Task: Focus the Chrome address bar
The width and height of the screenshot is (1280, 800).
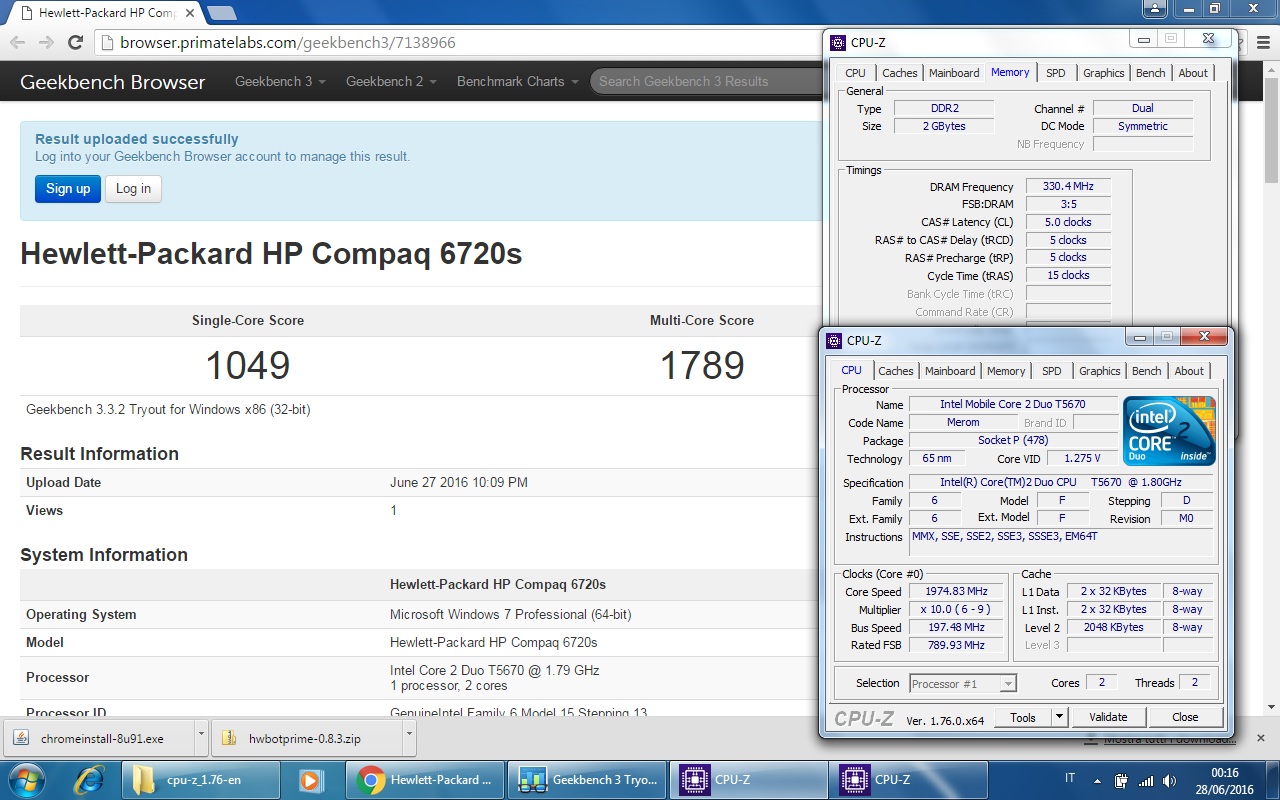Action: click(460, 42)
